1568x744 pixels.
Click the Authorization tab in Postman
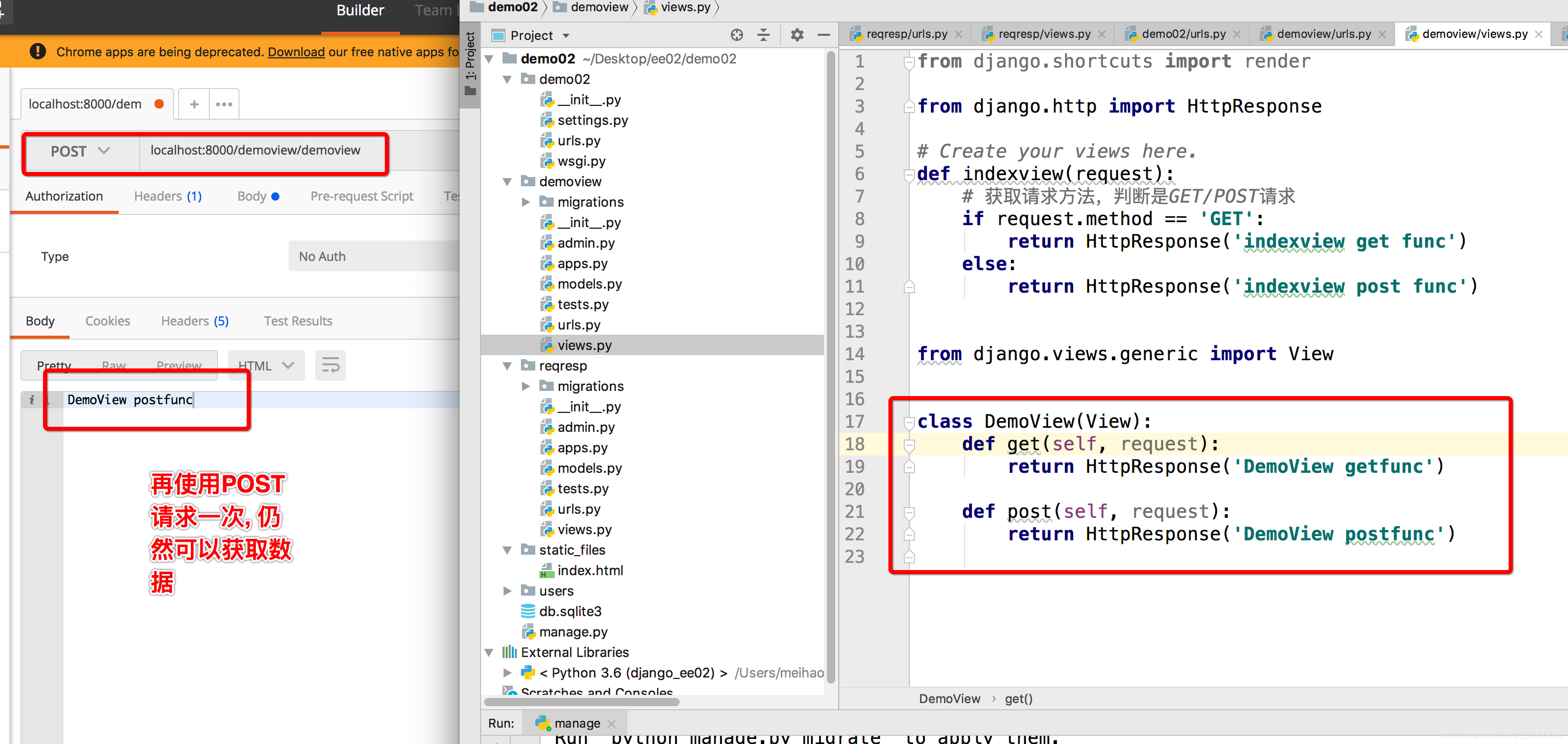[x=64, y=197]
